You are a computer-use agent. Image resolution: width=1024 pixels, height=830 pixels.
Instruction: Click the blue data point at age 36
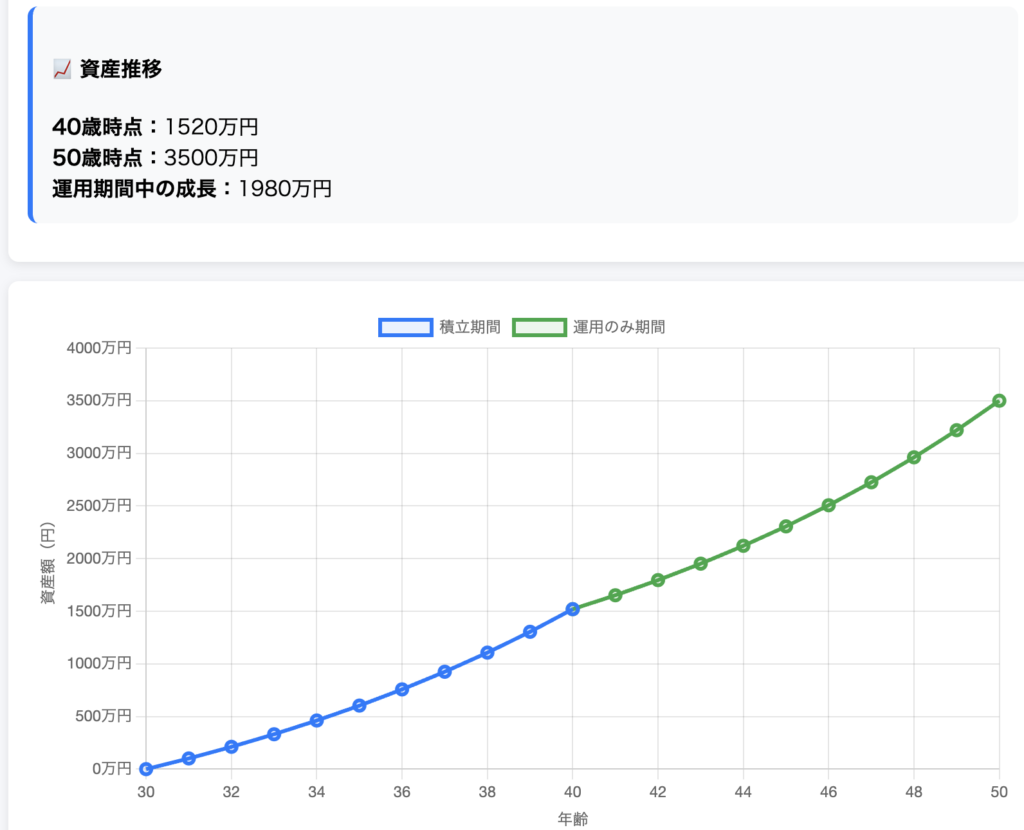(402, 689)
